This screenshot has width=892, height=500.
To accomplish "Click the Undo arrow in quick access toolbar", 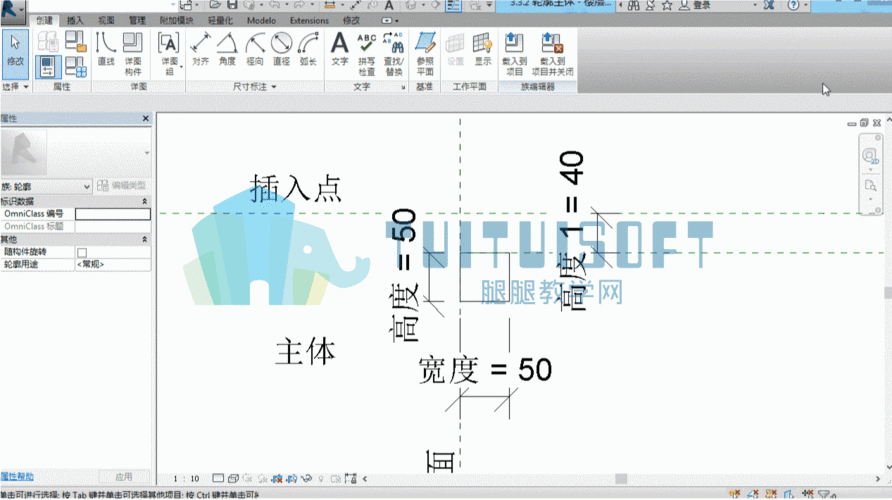I will (274, 5).
